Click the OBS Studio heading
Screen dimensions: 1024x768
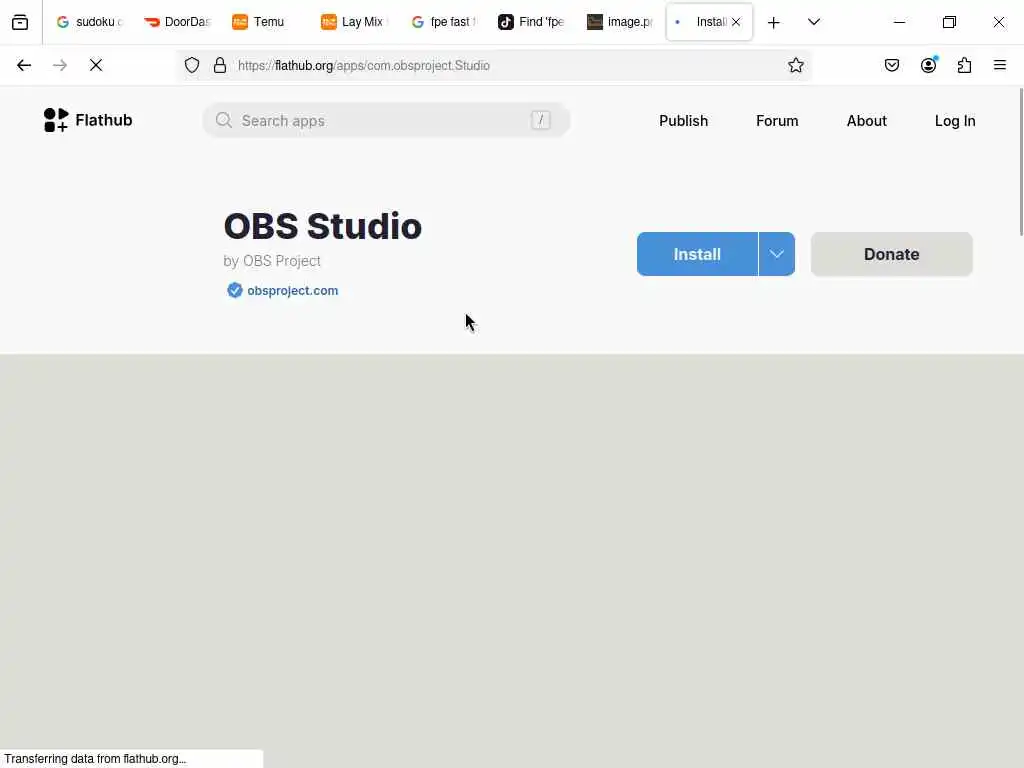coord(323,226)
